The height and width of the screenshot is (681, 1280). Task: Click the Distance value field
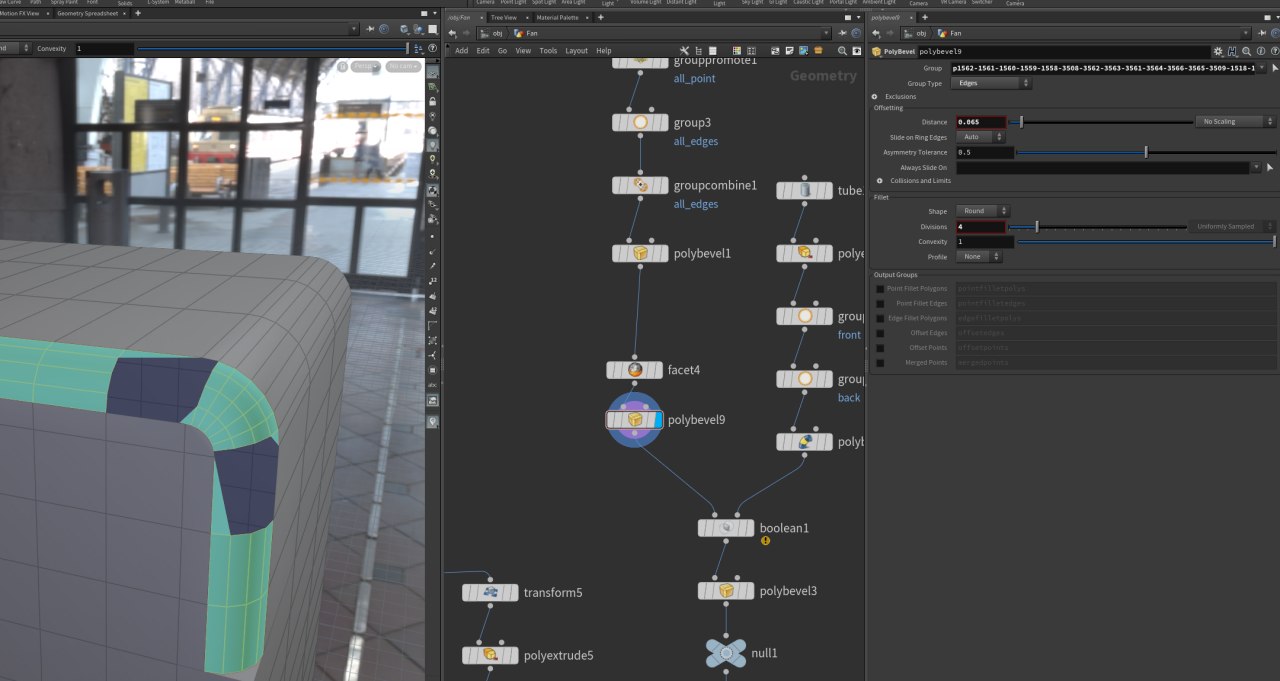(x=981, y=122)
